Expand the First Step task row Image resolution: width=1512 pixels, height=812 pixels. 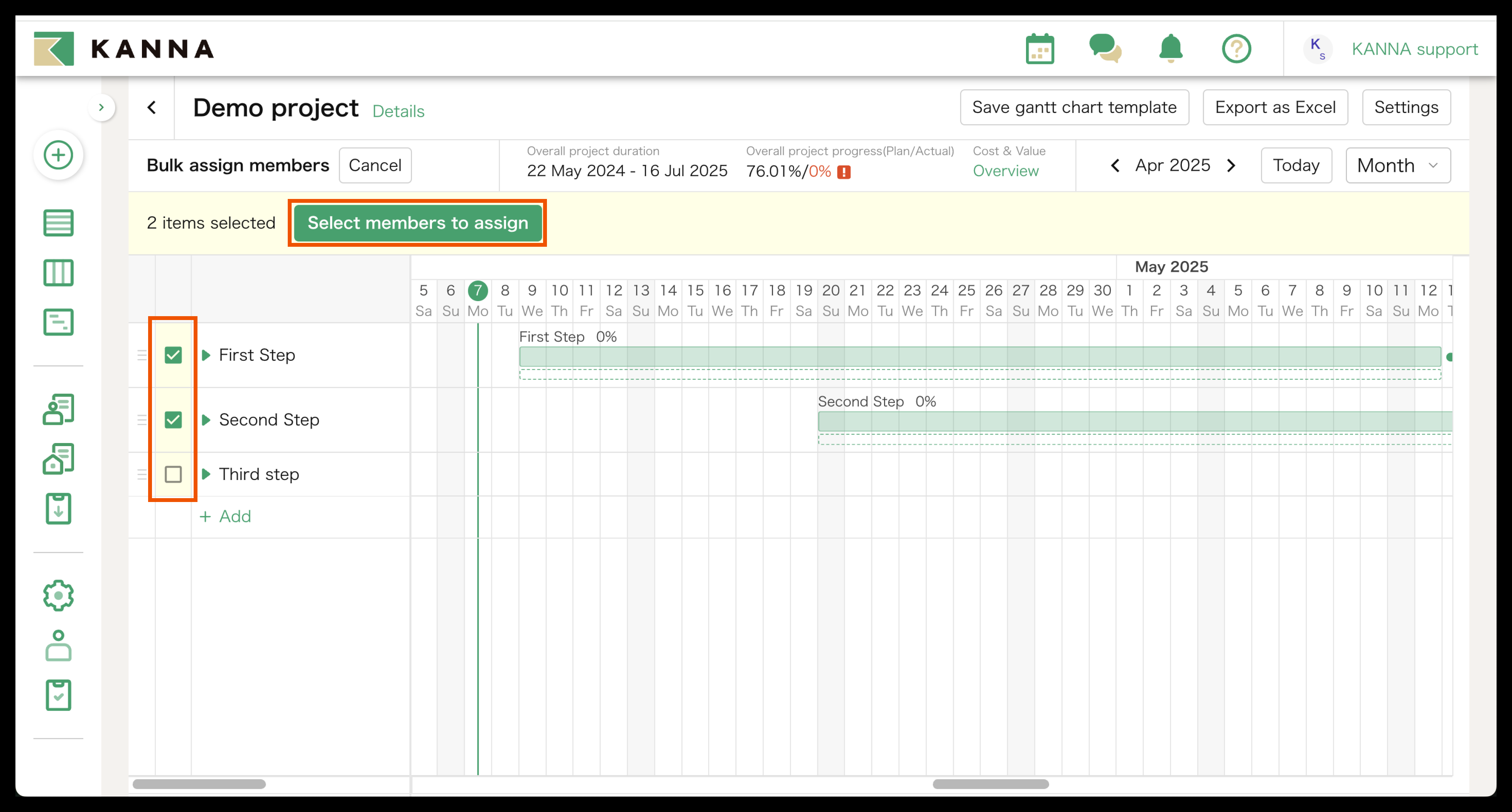point(206,354)
